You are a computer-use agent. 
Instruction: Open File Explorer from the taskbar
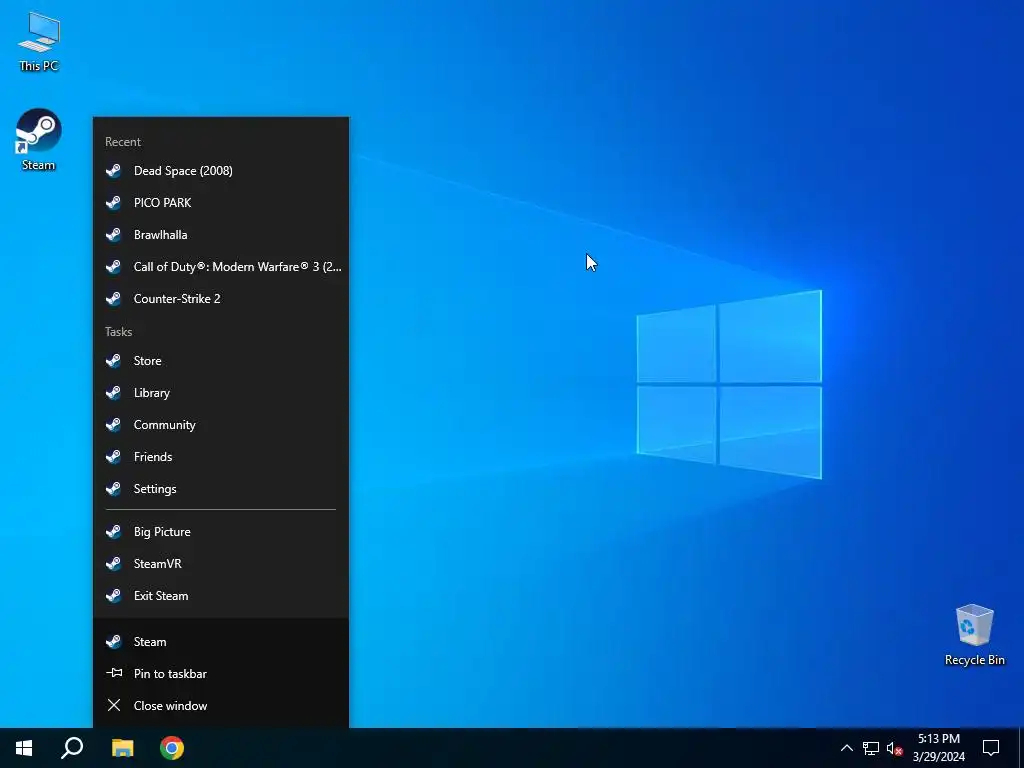(x=122, y=748)
